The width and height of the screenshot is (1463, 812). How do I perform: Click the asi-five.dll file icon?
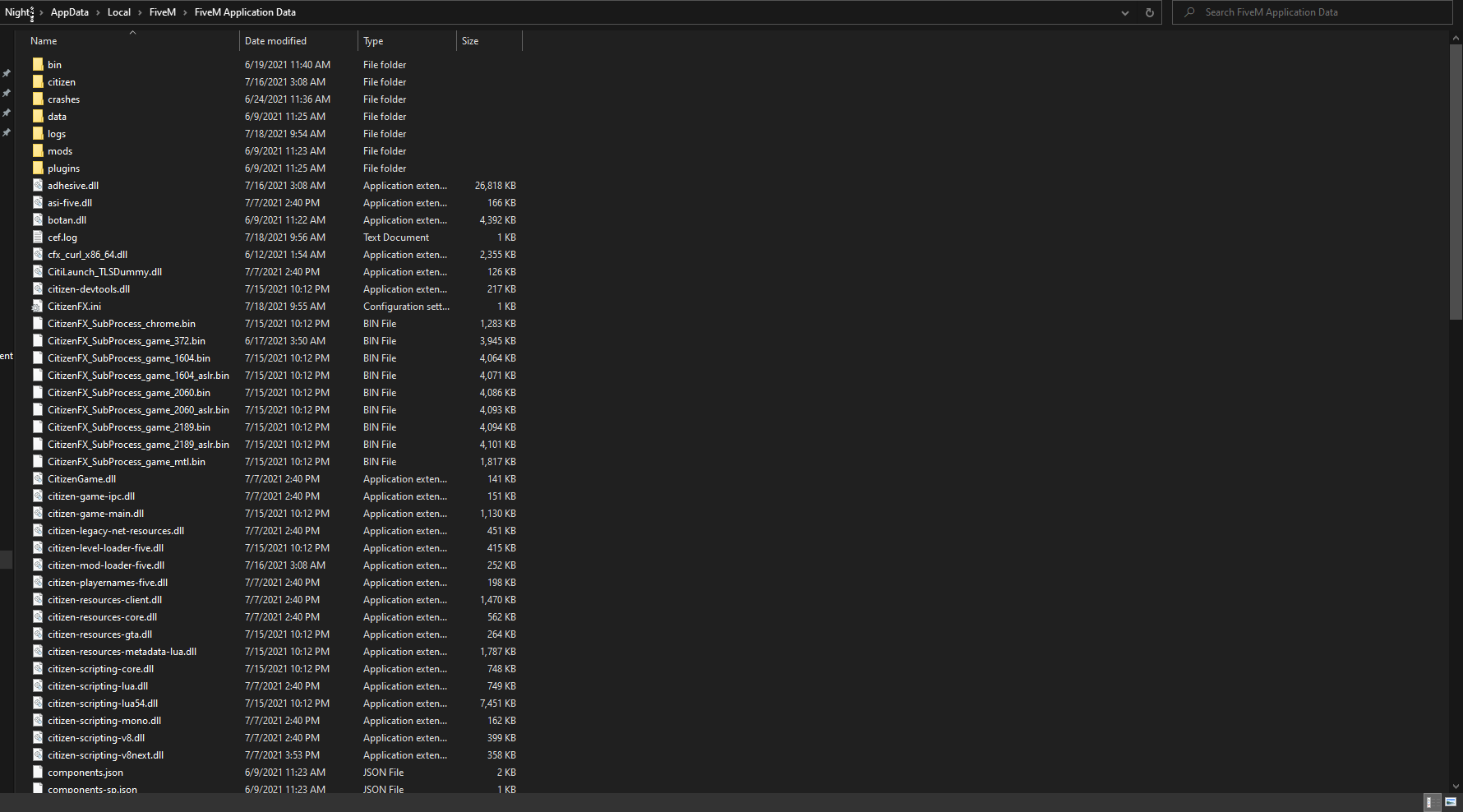[x=38, y=202]
